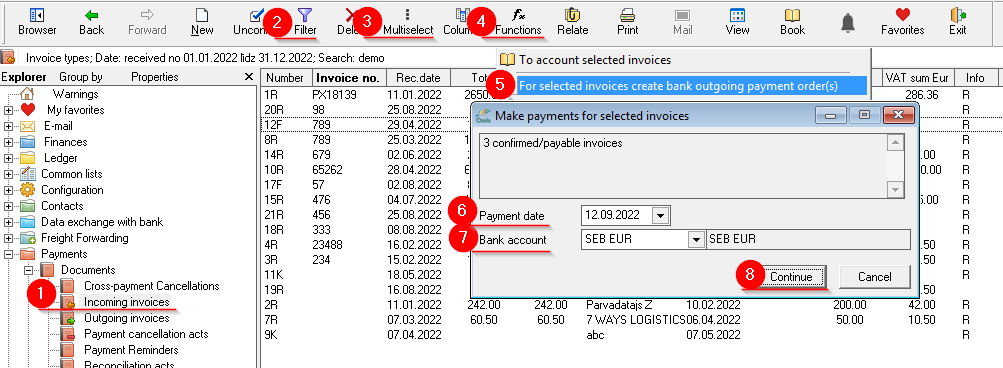Click the Multiselect toolbar button
This screenshot has height=368, width=1003.
(408, 21)
